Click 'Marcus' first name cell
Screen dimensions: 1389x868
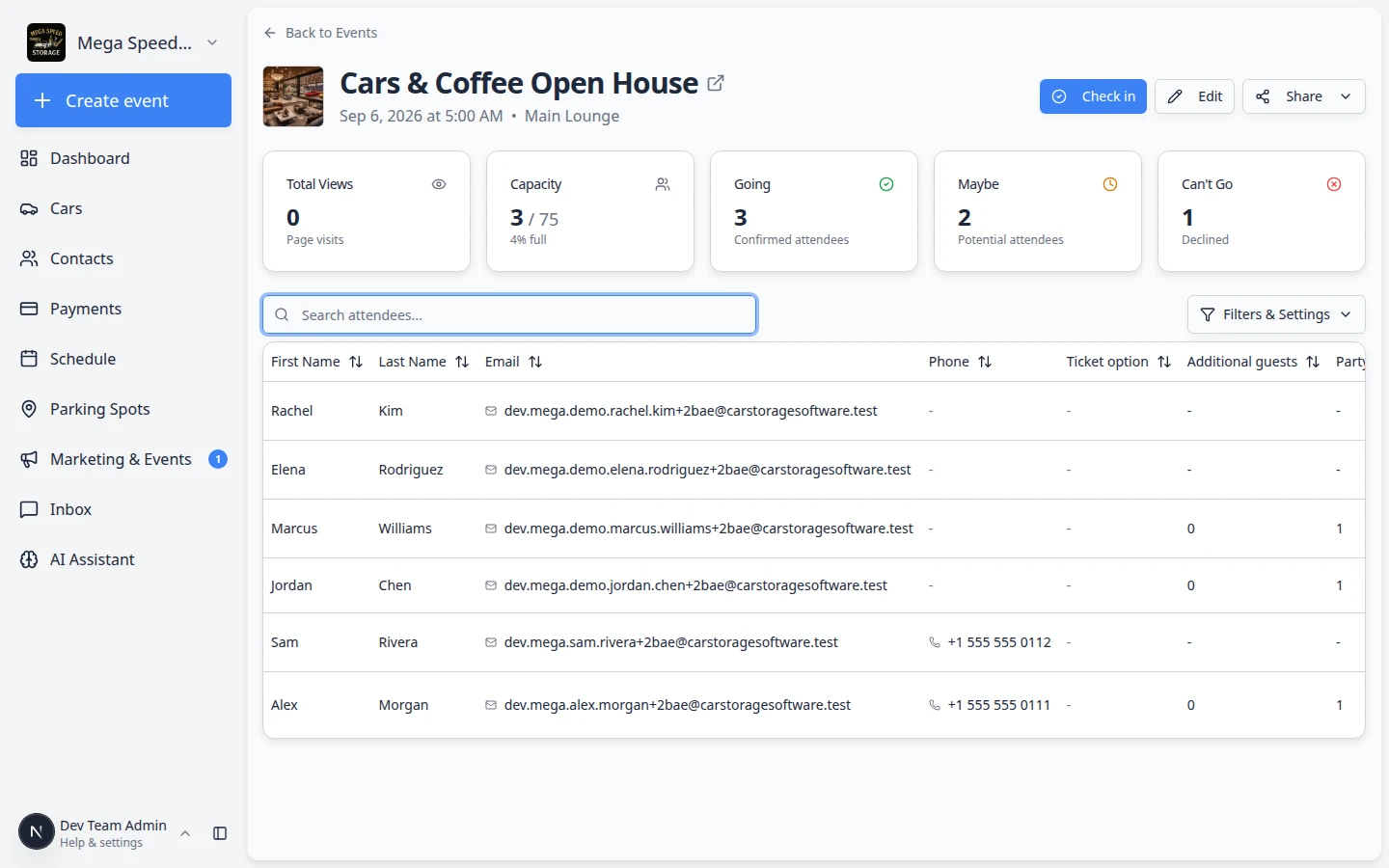[294, 529]
